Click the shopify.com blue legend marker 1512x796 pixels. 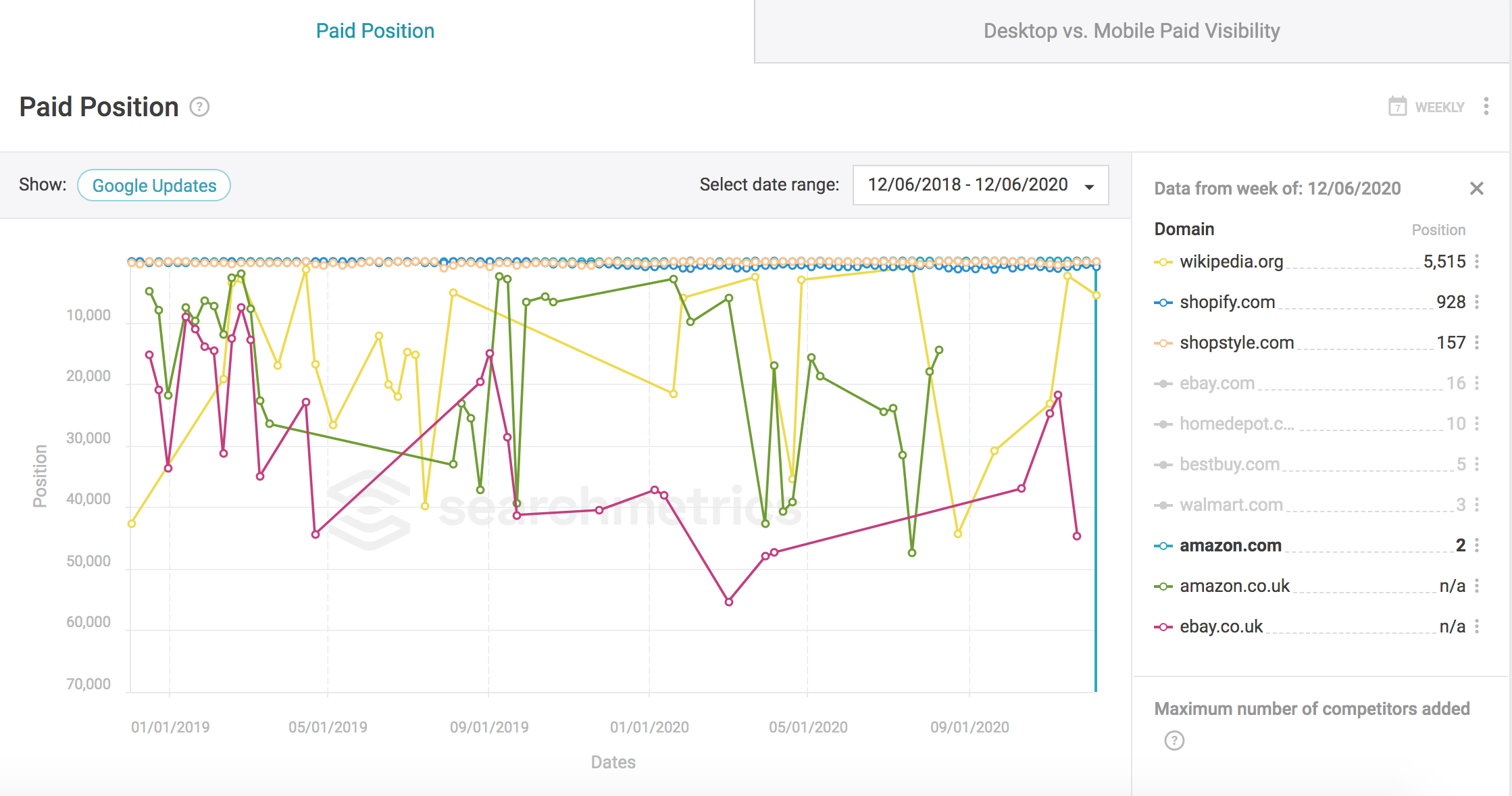(1163, 303)
